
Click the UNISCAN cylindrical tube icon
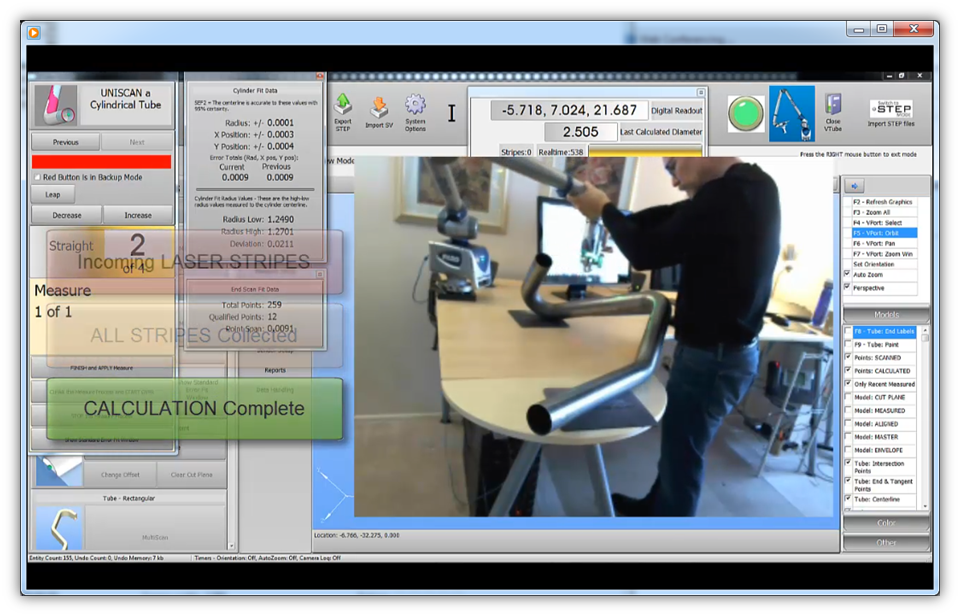[54, 105]
